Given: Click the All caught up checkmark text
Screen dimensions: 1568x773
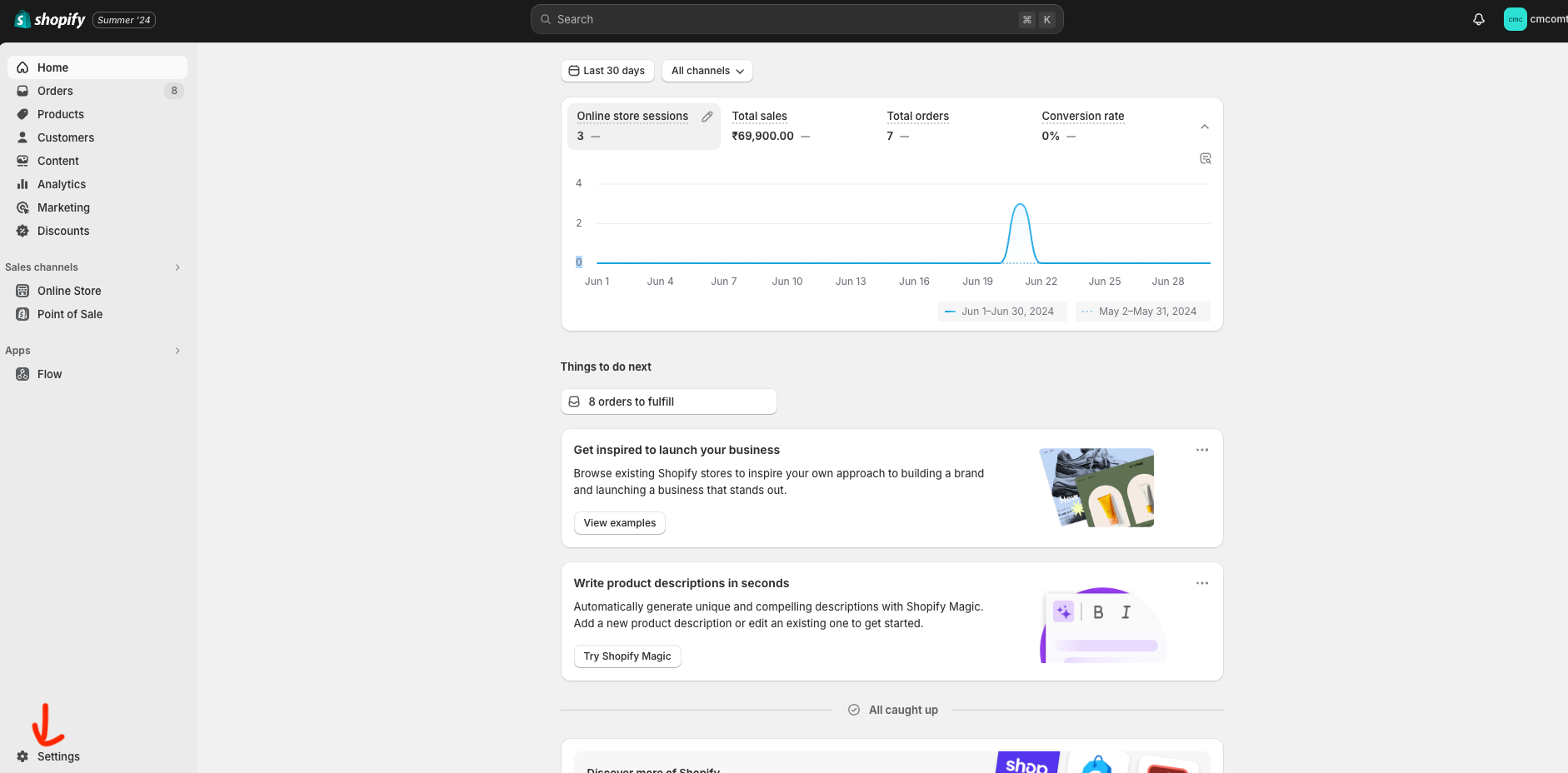Looking at the screenshot, I should coord(903,710).
